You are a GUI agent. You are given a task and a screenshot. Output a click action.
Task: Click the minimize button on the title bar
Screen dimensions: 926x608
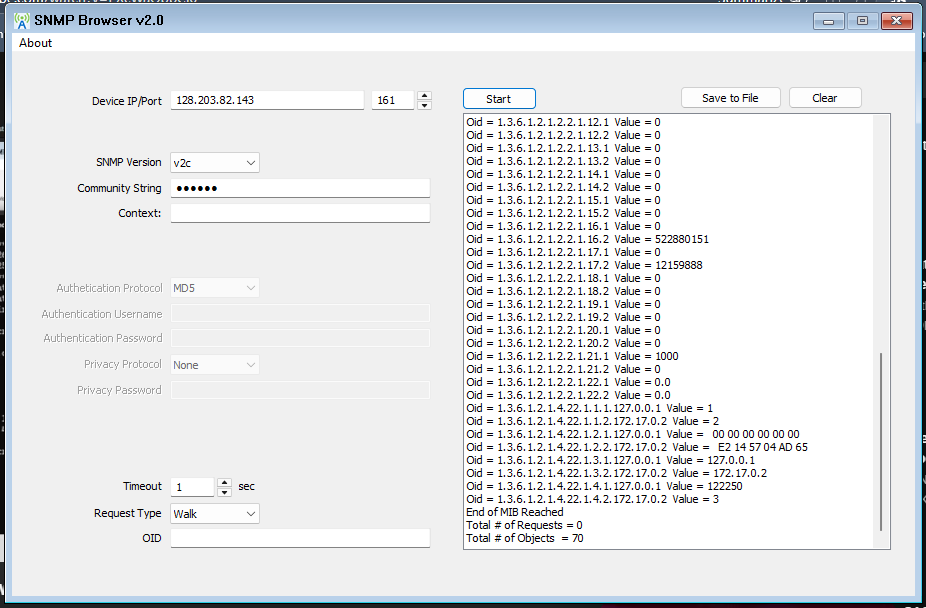point(828,20)
